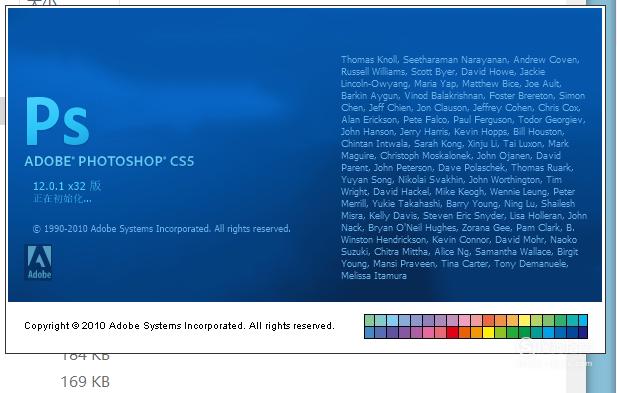Screen dimensions: 617x393
Task: Select the 12.0.1 x32 version text
Action: (67, 186)
